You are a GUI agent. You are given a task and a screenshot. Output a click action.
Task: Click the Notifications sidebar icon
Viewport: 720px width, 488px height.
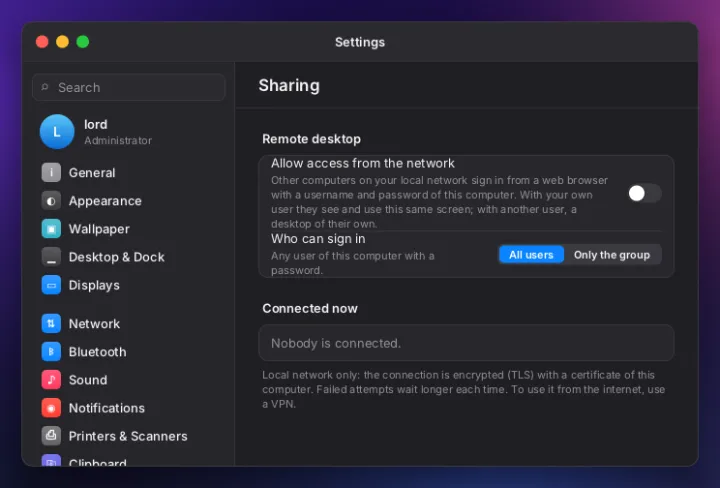[x=51, y=408]
